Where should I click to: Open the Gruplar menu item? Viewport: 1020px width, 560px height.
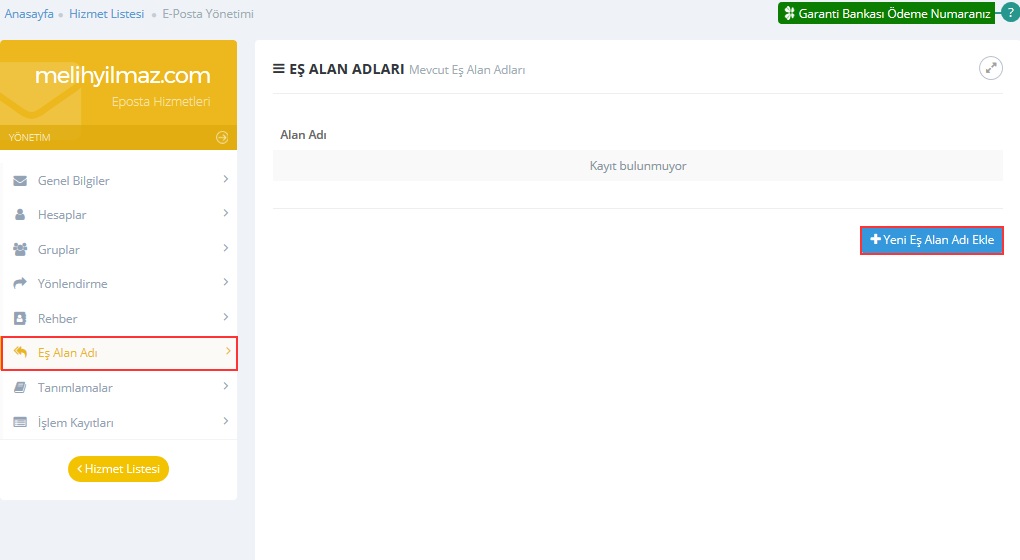coord(59,250)
